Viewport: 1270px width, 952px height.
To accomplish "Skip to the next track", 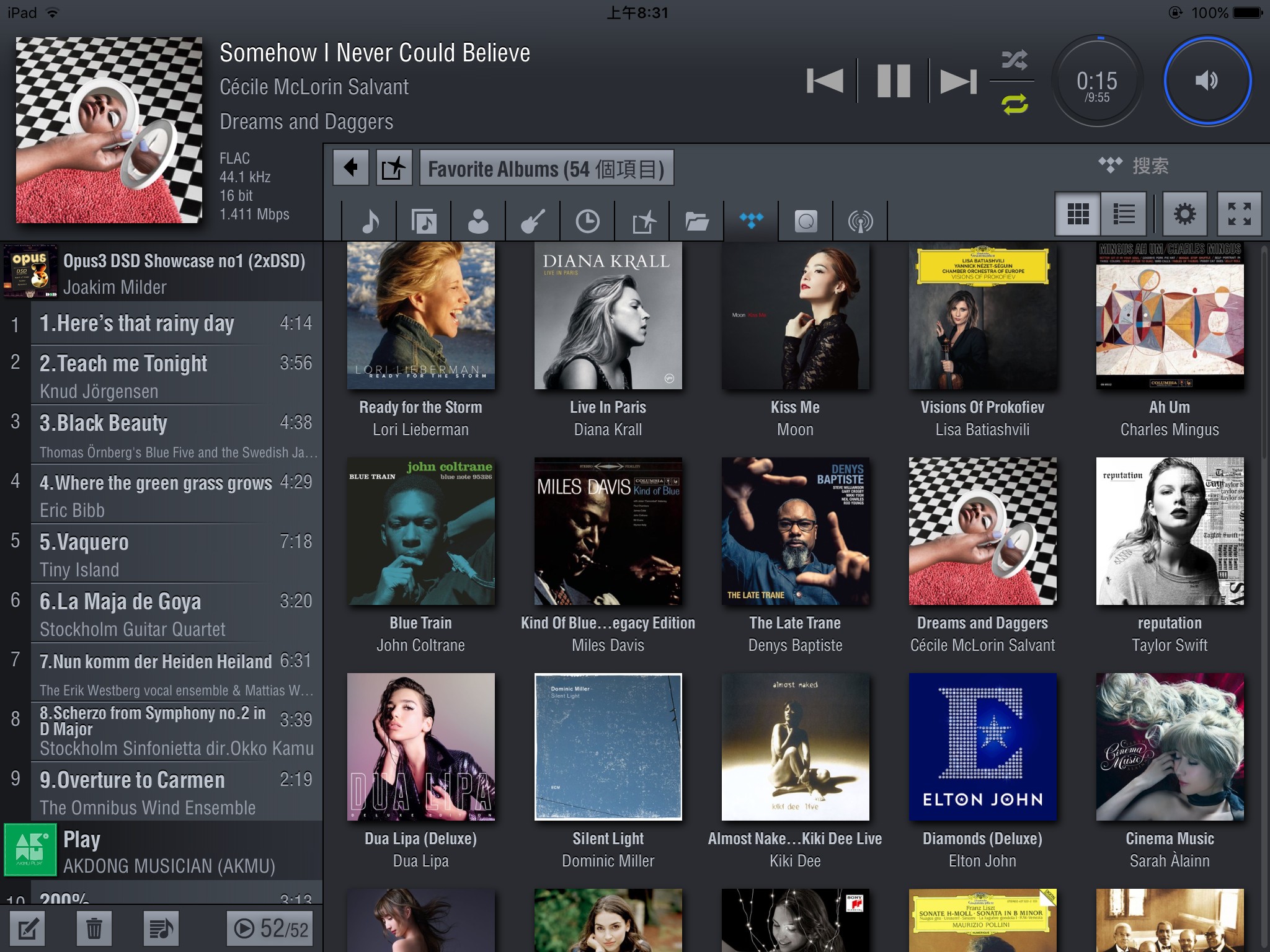I will click(x=959, y=81).
